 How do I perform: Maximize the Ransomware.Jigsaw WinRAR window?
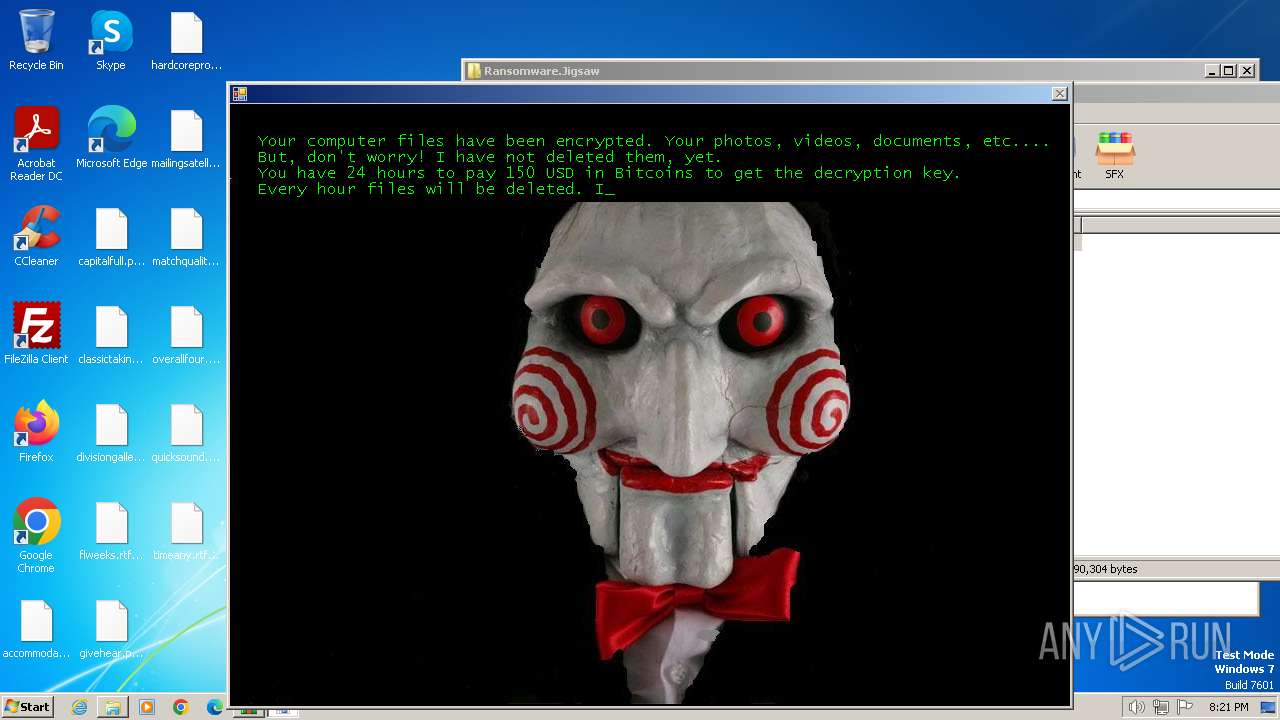click(1229, 71)
